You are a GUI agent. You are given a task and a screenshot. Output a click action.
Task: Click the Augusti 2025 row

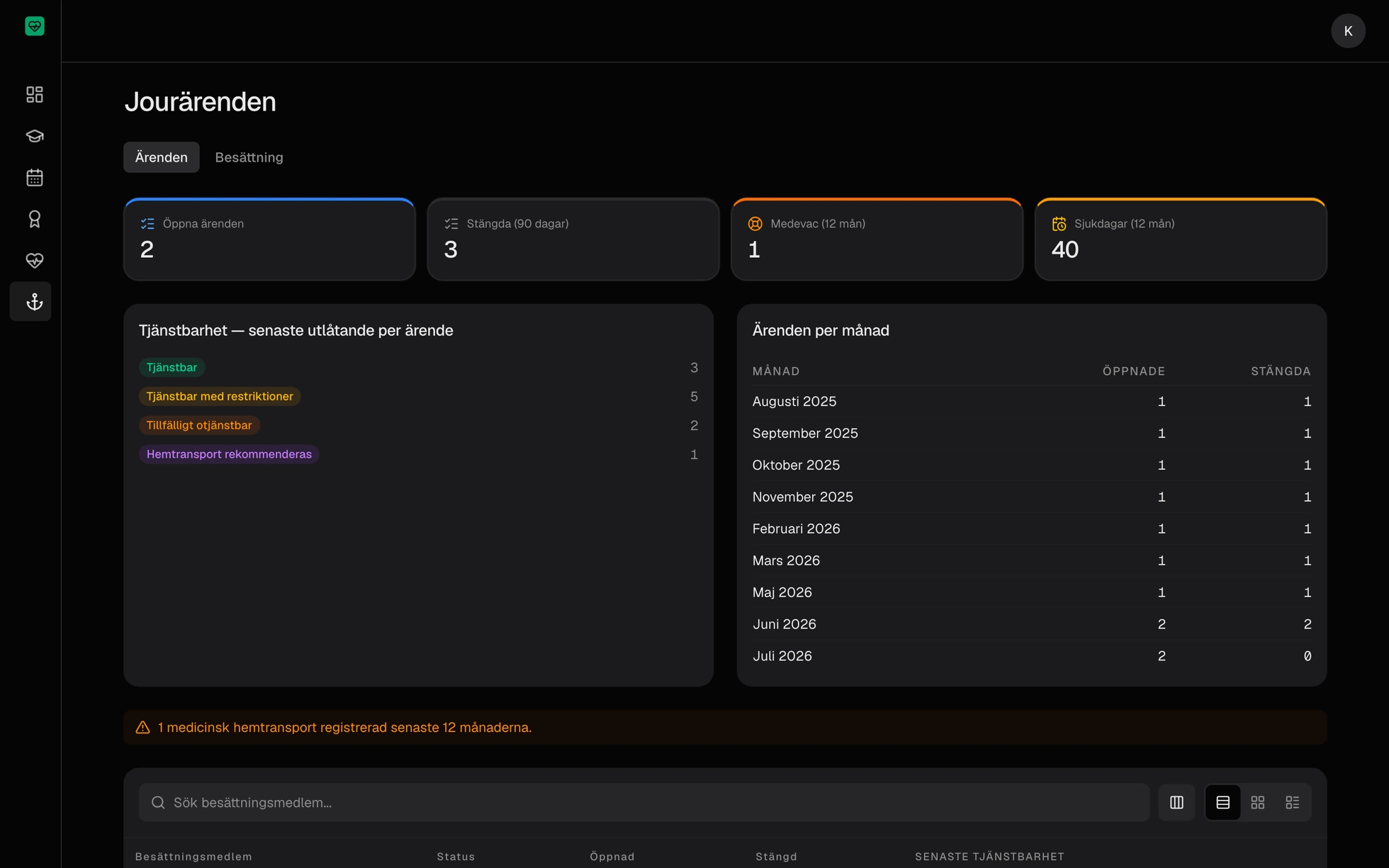1032,402
